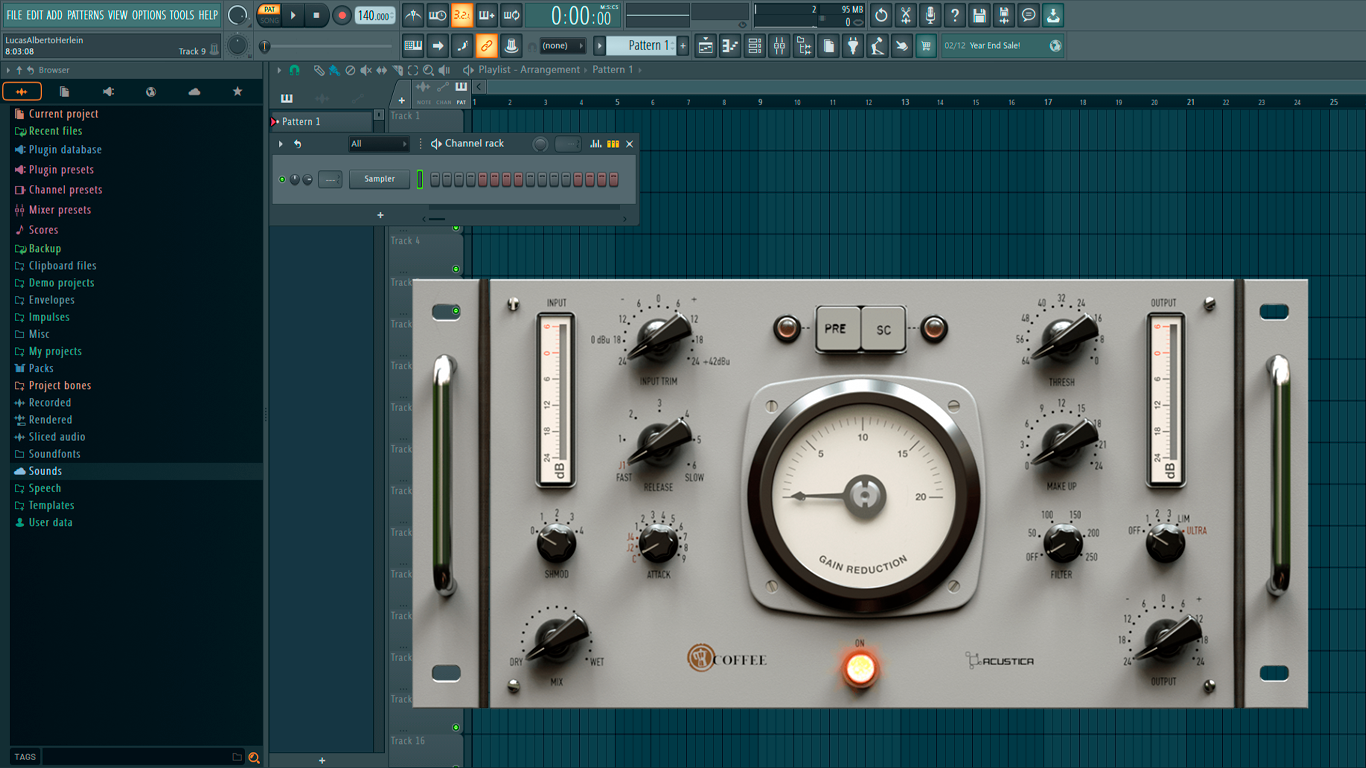Viewport: 1366px width, 768px height.
Task: Open the audio editor scissors icon
Action: coord(906,15)
